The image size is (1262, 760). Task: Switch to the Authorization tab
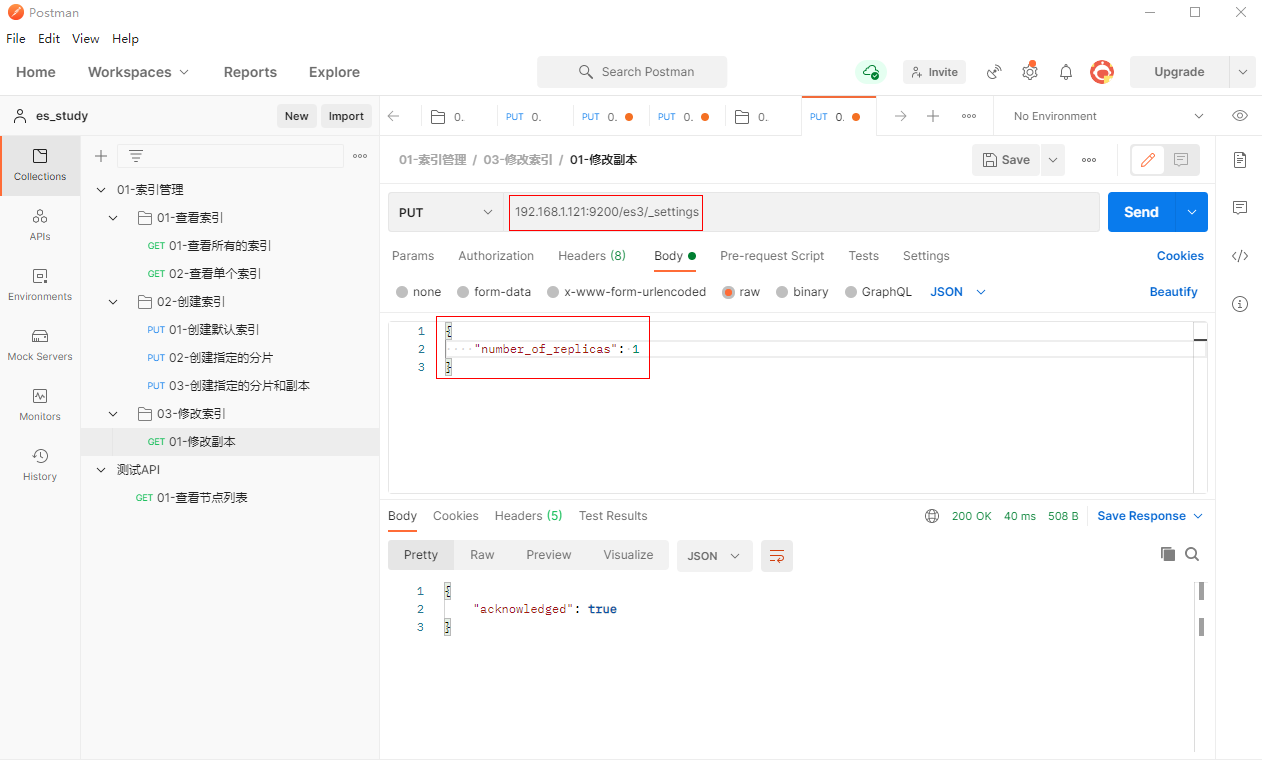pyautogui.click(x=496, y=256)
